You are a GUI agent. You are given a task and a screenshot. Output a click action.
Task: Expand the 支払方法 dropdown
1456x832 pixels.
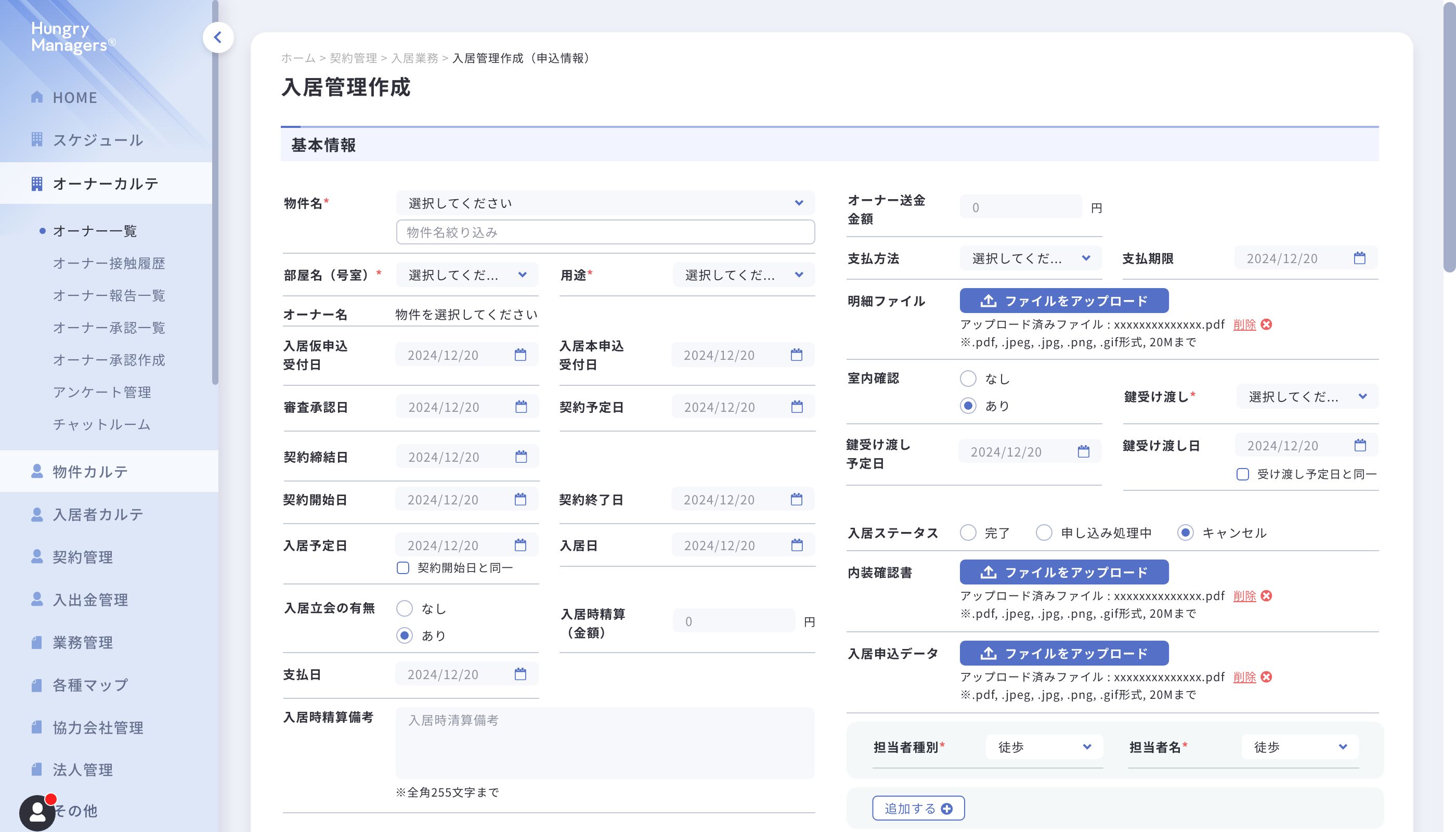tap(1030, 258)
